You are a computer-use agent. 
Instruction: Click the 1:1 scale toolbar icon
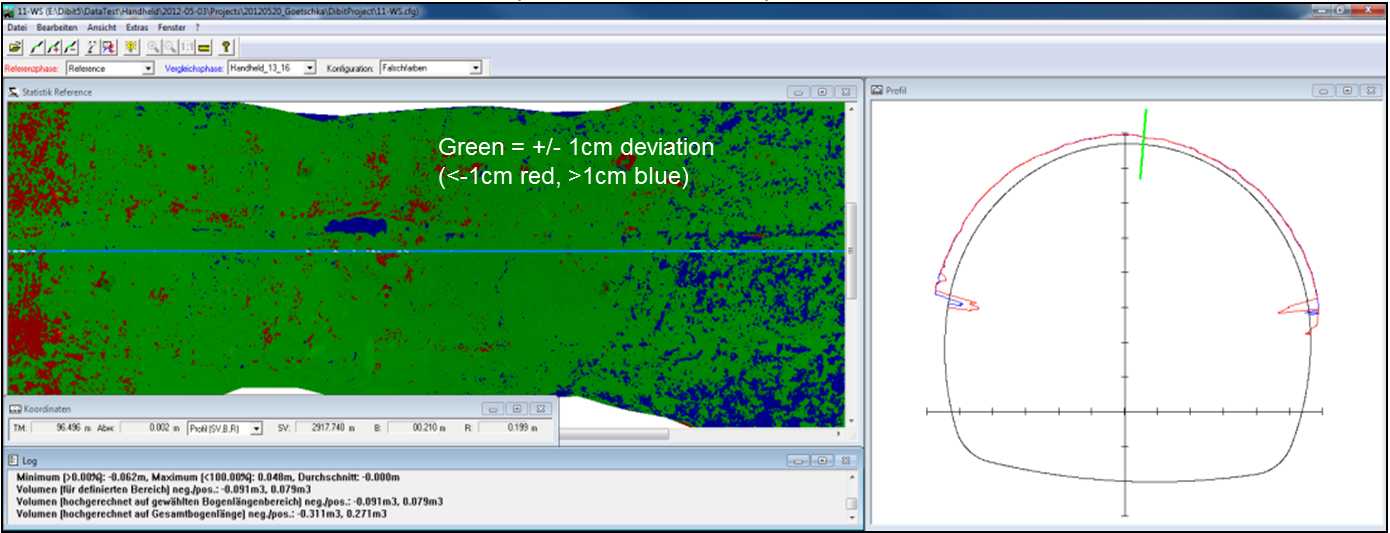click(x=186, y=47)
